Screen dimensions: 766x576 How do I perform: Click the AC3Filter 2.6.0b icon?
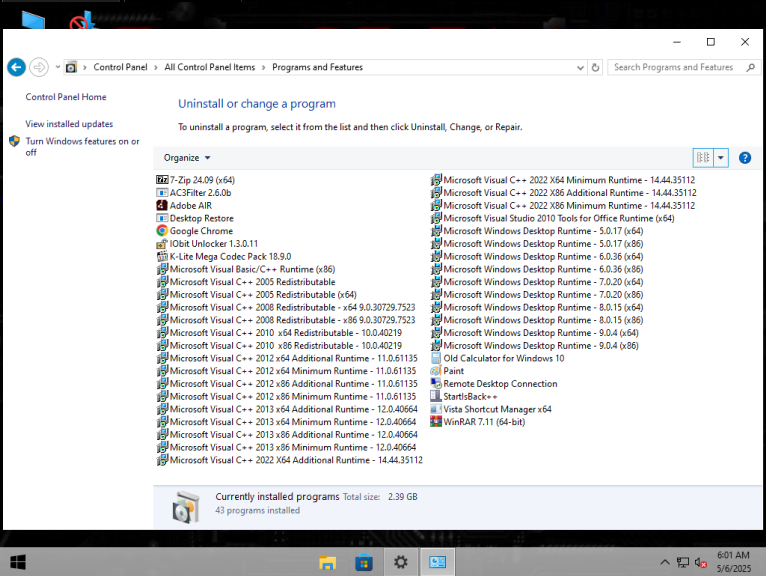162,192
